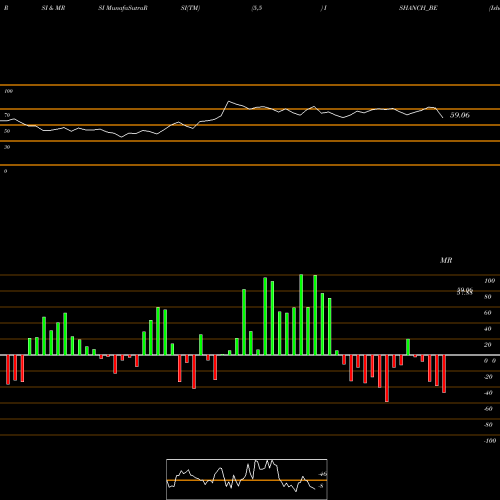Click the 'SI MunafaSutraR' header text
The image size is (500, 500).
(x=123, y=8)
